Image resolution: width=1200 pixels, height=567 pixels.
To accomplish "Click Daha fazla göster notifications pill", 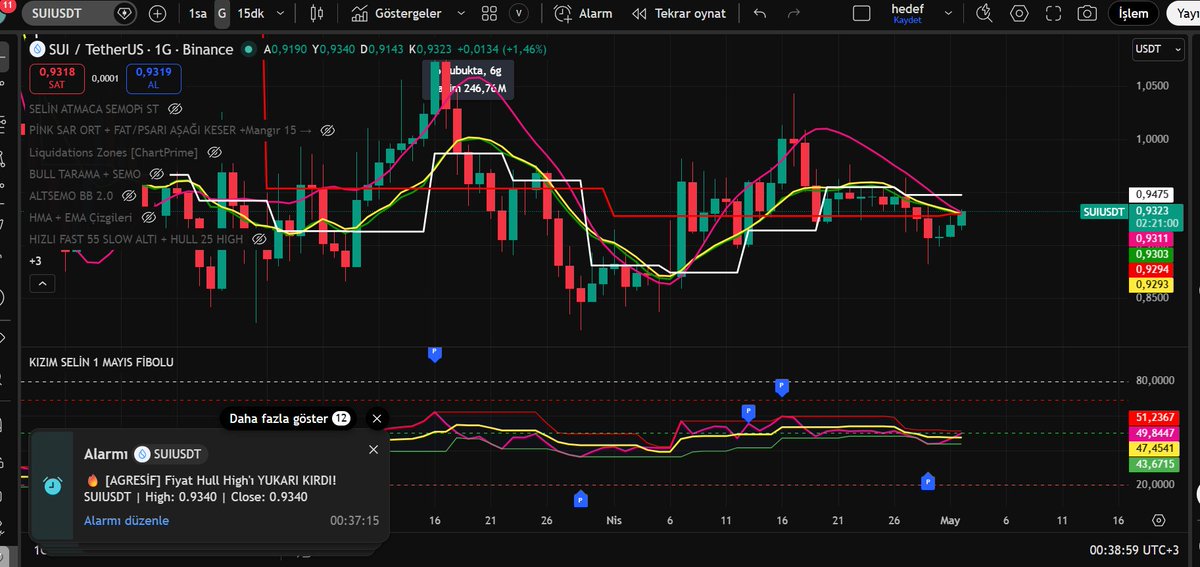I will pos(289,418).
